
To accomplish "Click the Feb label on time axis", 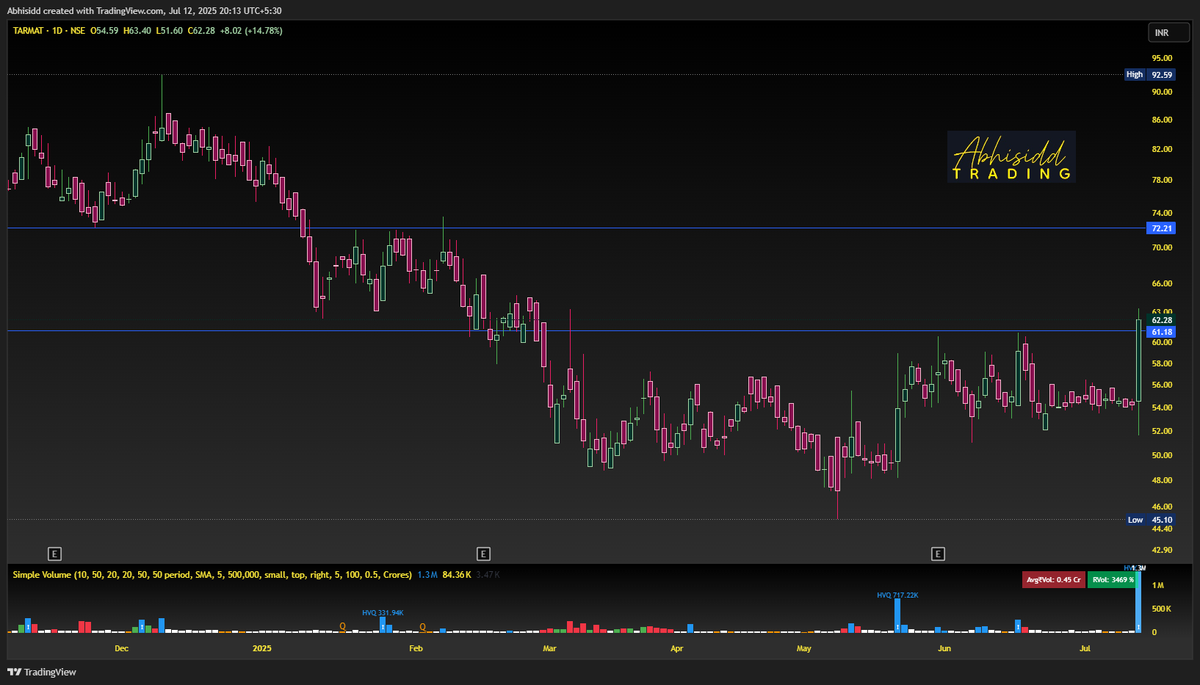I will [417, 649].
